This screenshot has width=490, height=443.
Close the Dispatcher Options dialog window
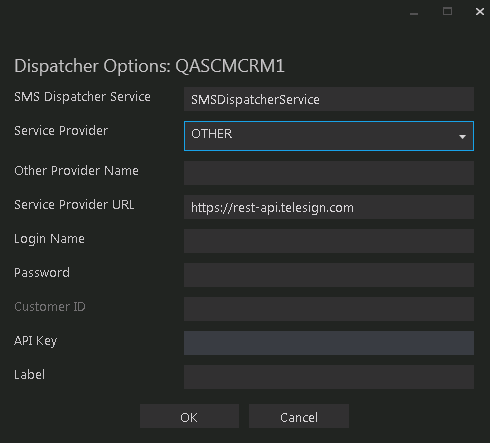pyautogui.click(x=480, y=12)
